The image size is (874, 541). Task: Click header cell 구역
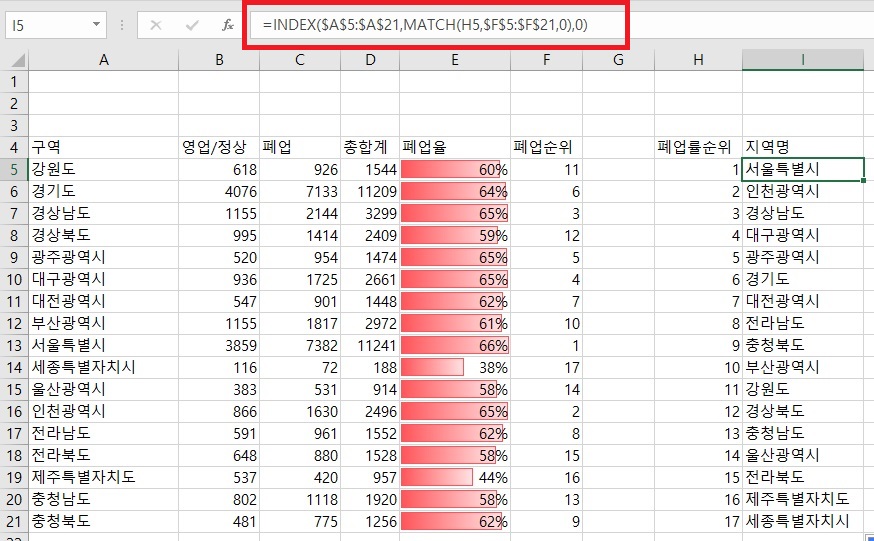(103, 148)
